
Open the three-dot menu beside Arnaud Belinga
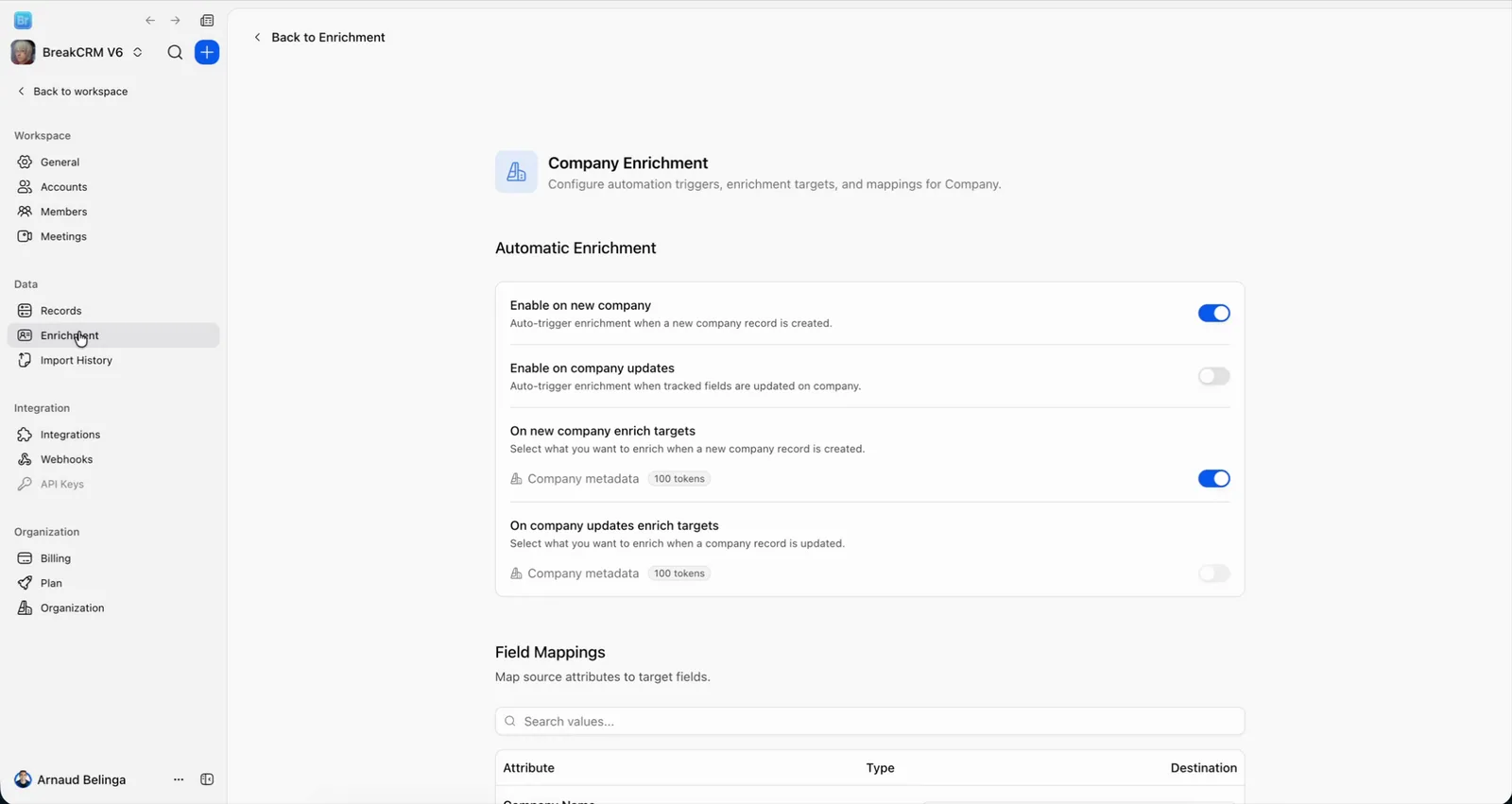[x=179, y=779]
